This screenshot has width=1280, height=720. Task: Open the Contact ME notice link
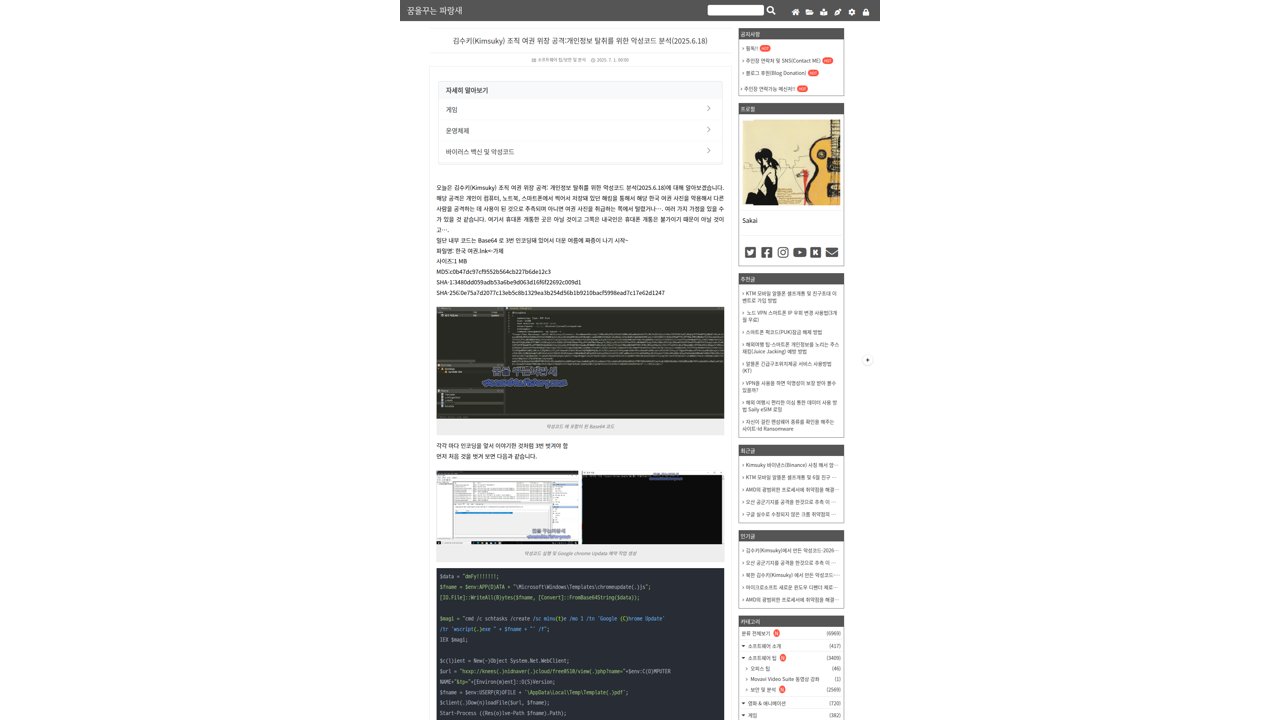coord(783,60)
